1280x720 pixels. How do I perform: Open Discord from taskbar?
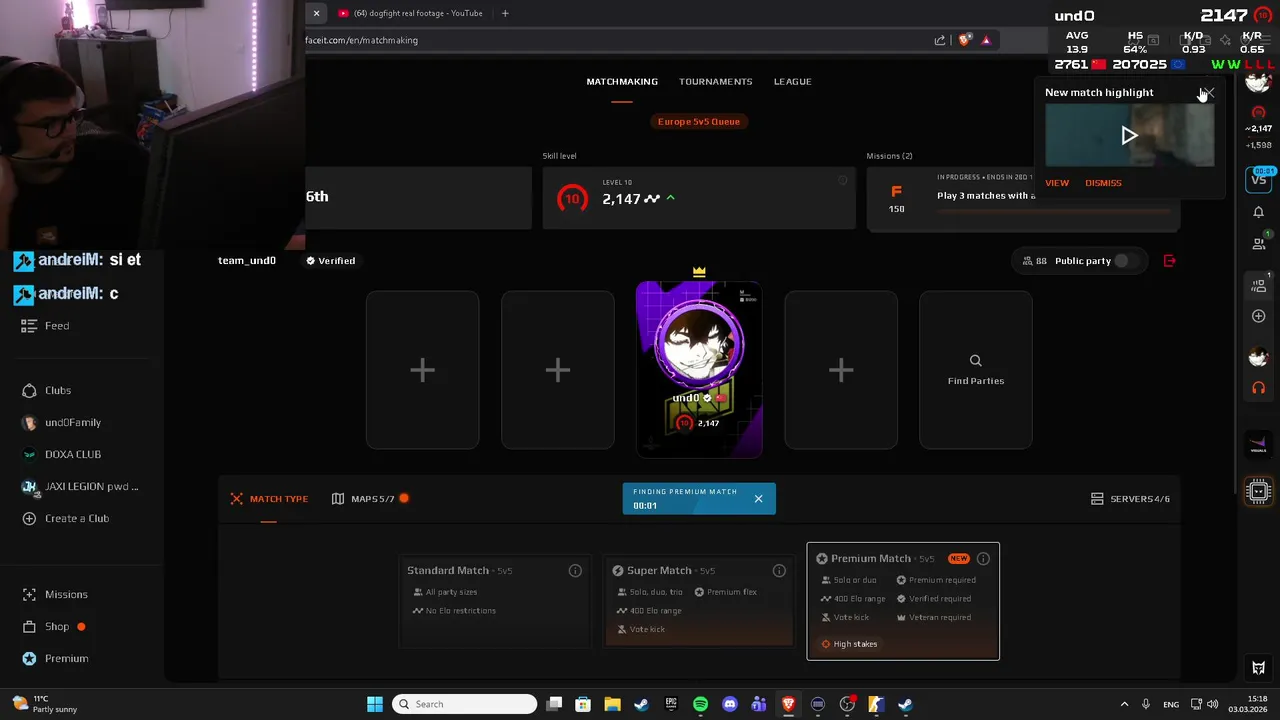[730, 704]
